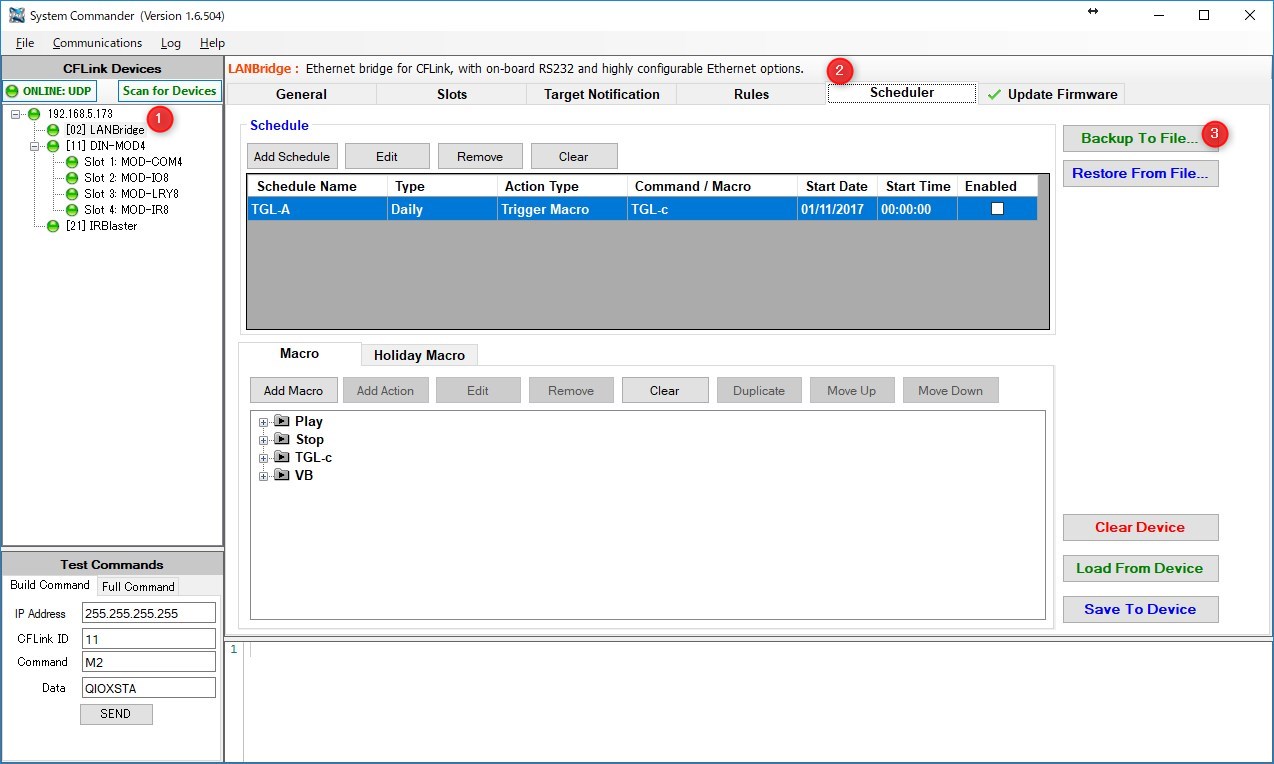This screenshot has width=1274, height=764.
Task: Expand the Stop macro node
Action: pyautogui.click(x=264, y=440)
